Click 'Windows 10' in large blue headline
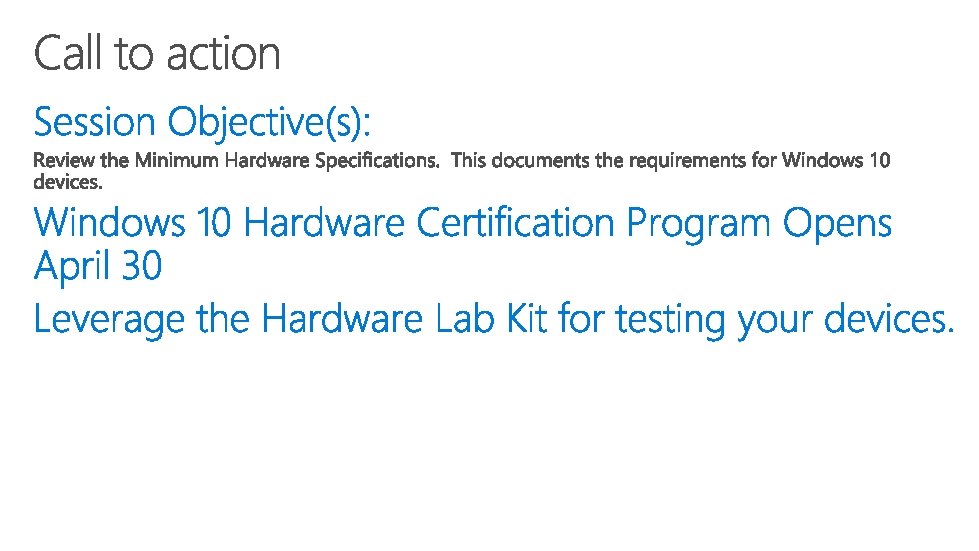This screenshot has height=551, width=979. [x=132, y=223]
